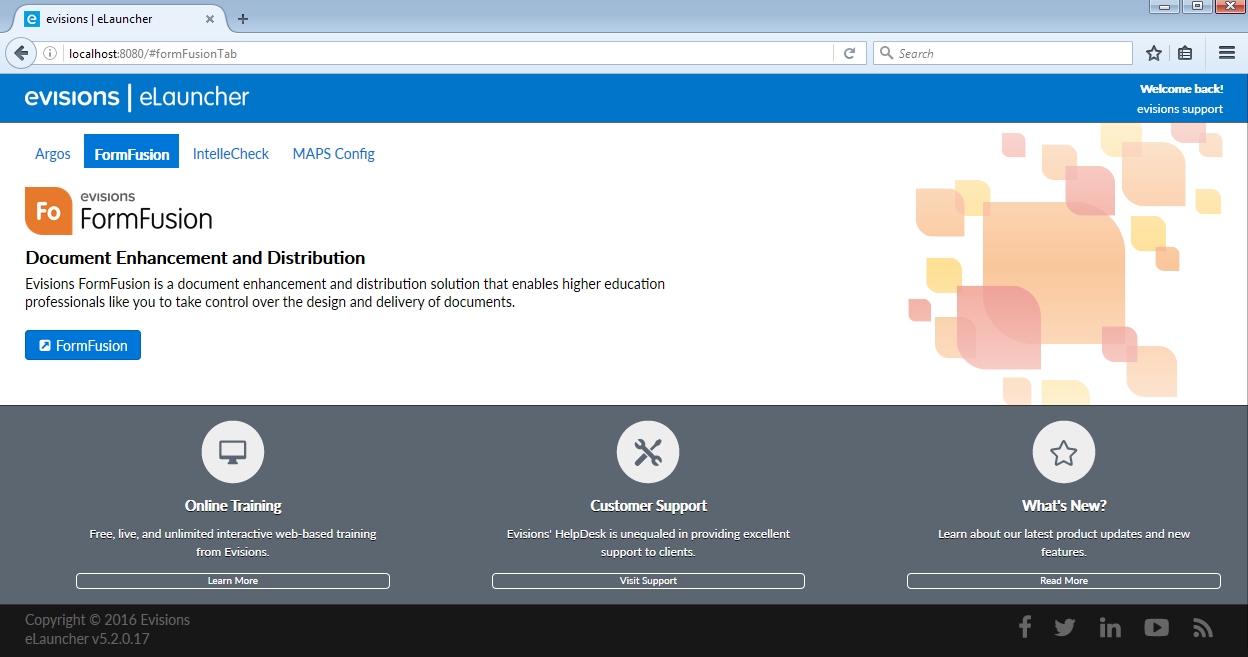
Task: Click the Customer Support heading
Action: (x=648, y=506)
